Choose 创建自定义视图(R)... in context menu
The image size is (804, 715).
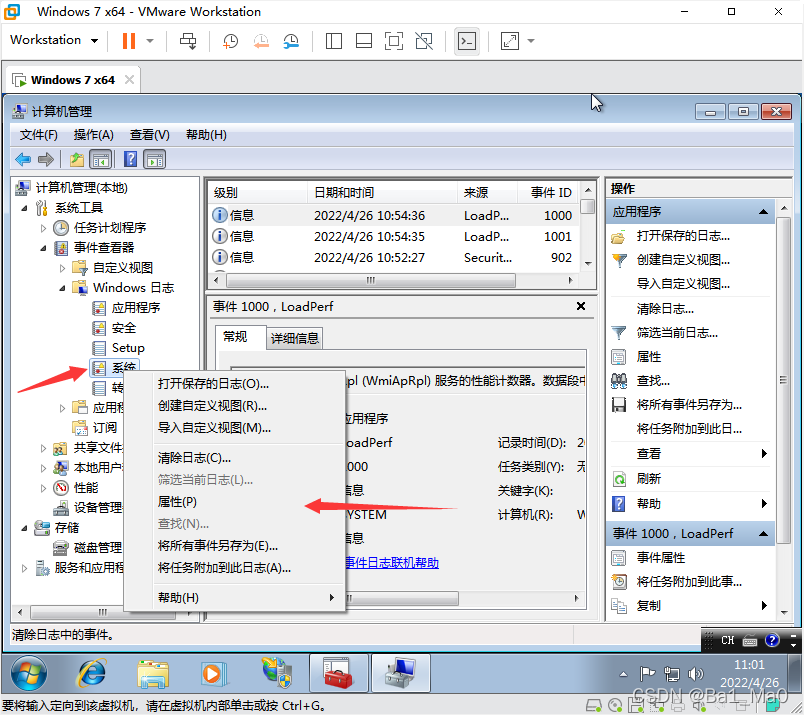pyautogui.click(x=212, y=406)
